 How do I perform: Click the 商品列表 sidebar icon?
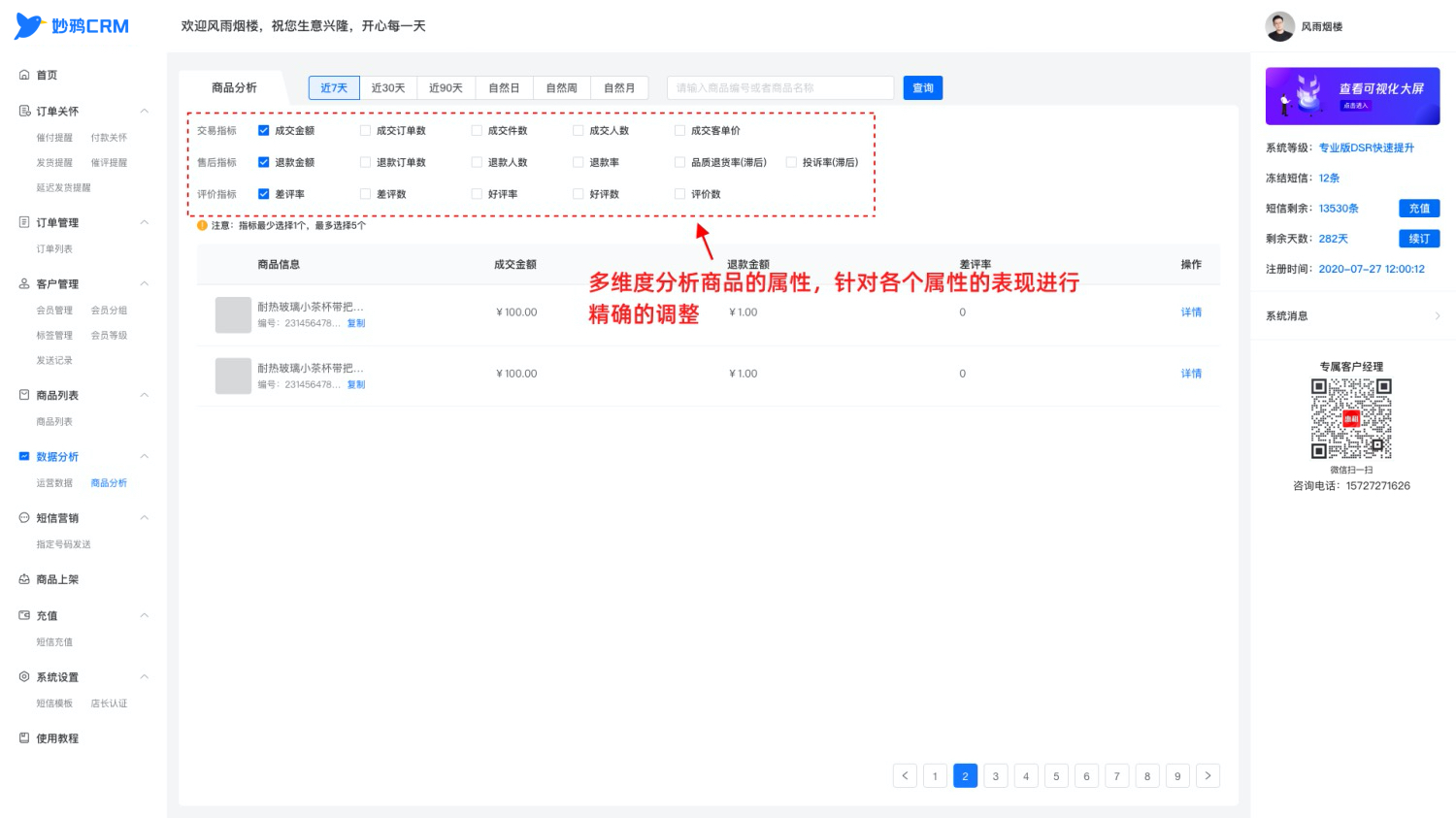24,395
